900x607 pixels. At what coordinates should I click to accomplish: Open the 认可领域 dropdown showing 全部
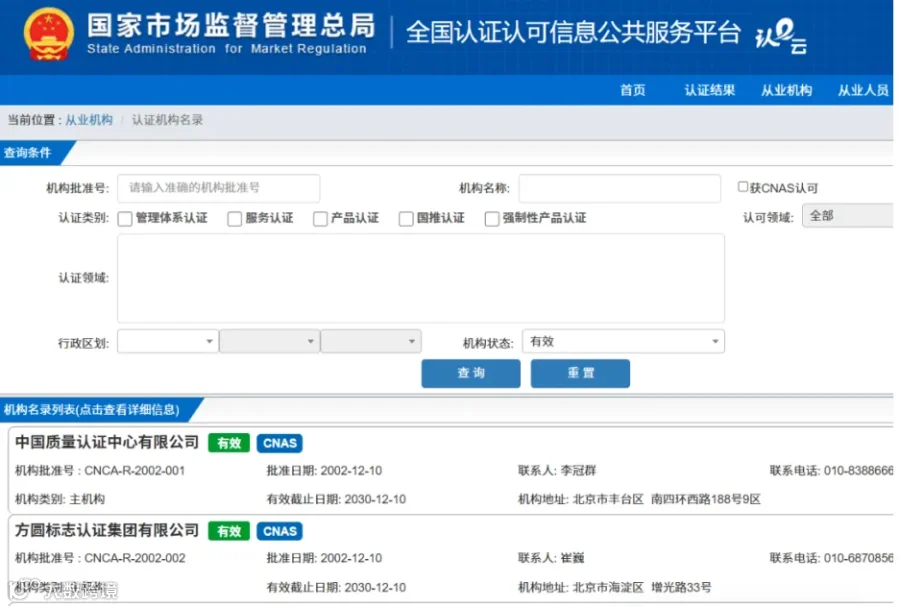(848, 216)
